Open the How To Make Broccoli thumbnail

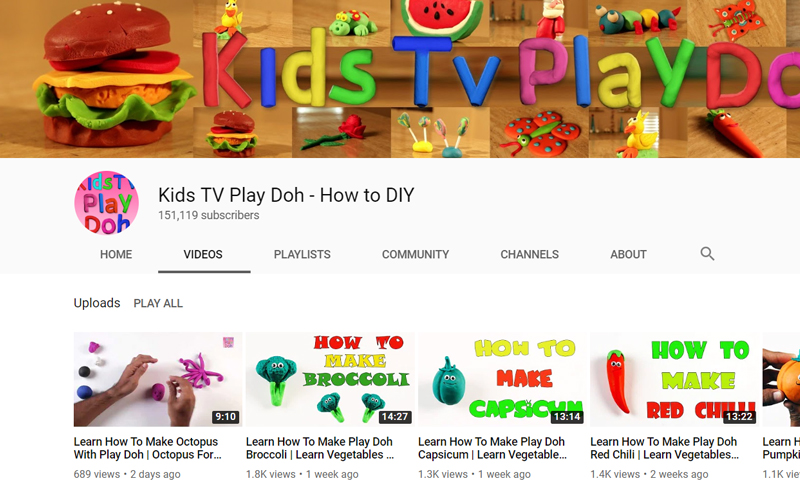tap(330, 379)
